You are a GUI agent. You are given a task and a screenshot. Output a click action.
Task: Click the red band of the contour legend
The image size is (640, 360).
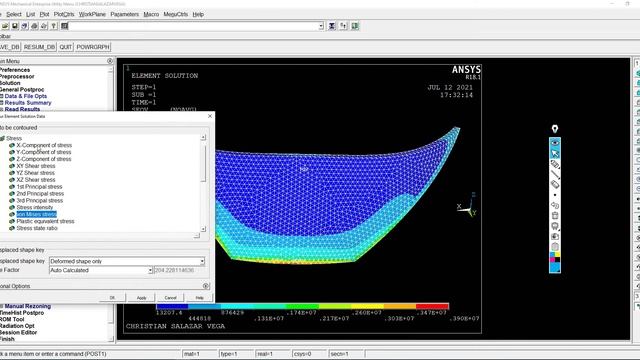(x=432, y=306)
